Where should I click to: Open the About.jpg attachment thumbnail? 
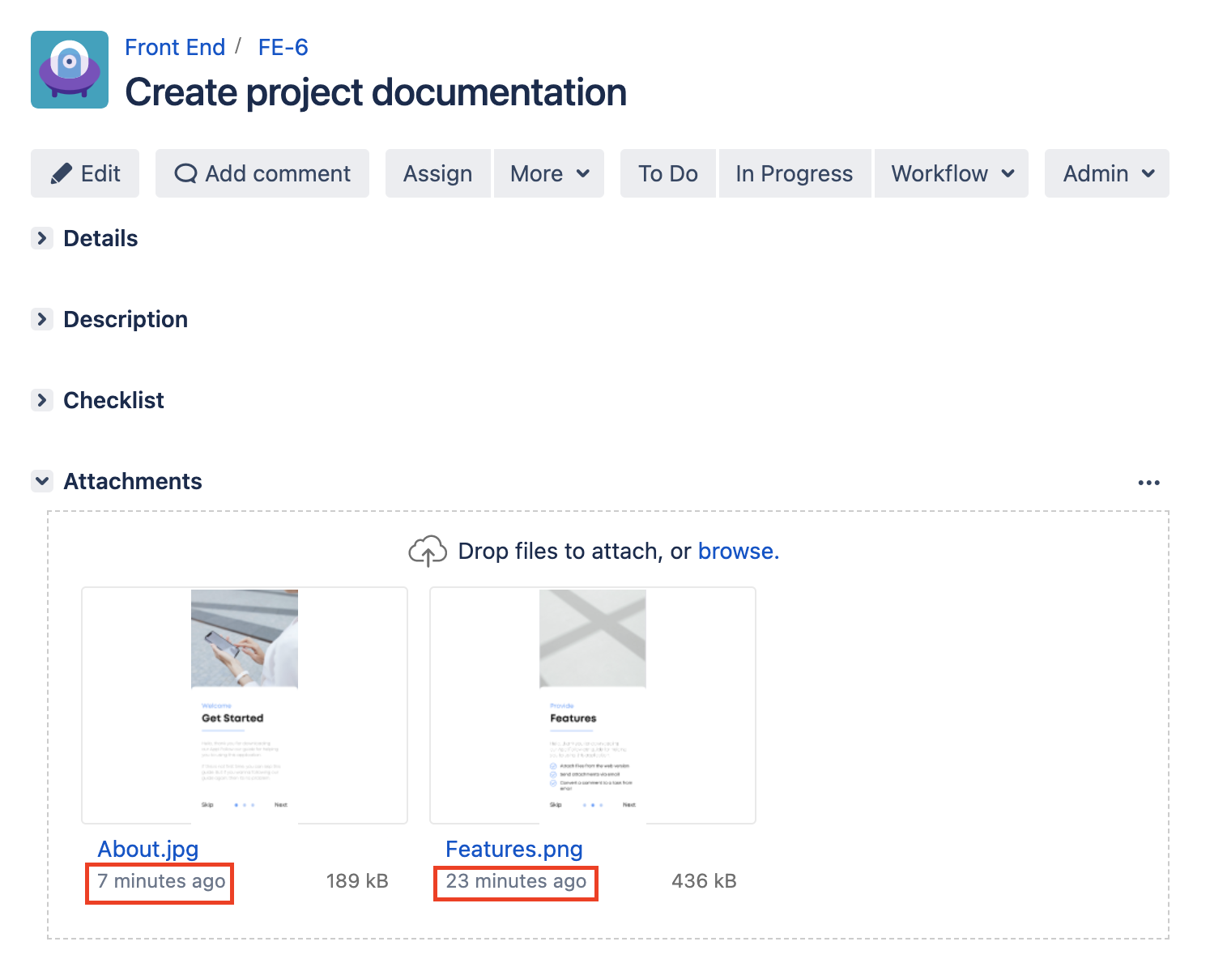pos(245,705)
